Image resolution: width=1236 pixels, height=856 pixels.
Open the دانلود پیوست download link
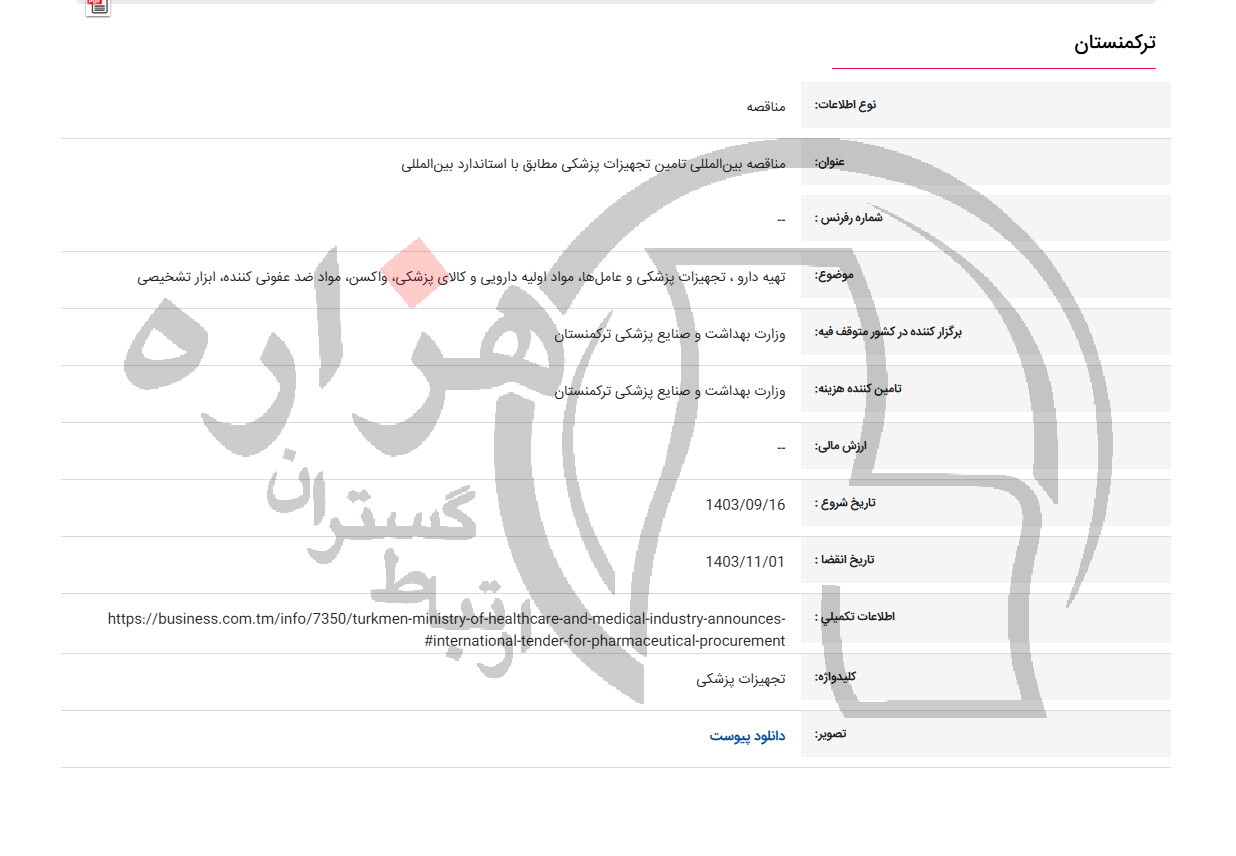[747, 735]
